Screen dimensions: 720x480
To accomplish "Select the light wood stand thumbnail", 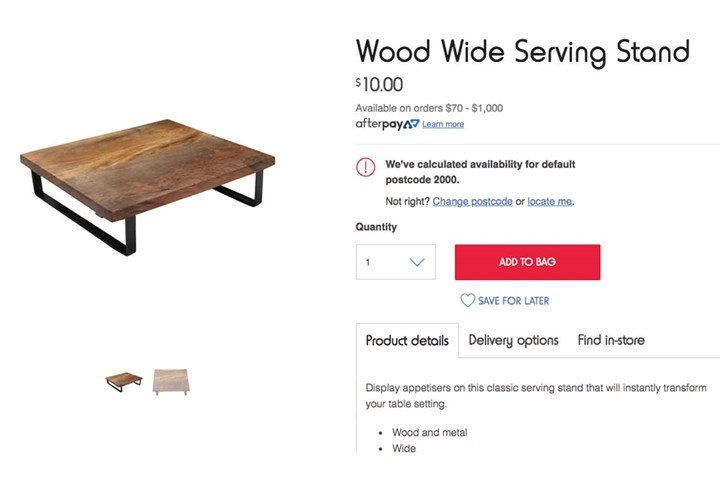I will [x=171, y=380].
